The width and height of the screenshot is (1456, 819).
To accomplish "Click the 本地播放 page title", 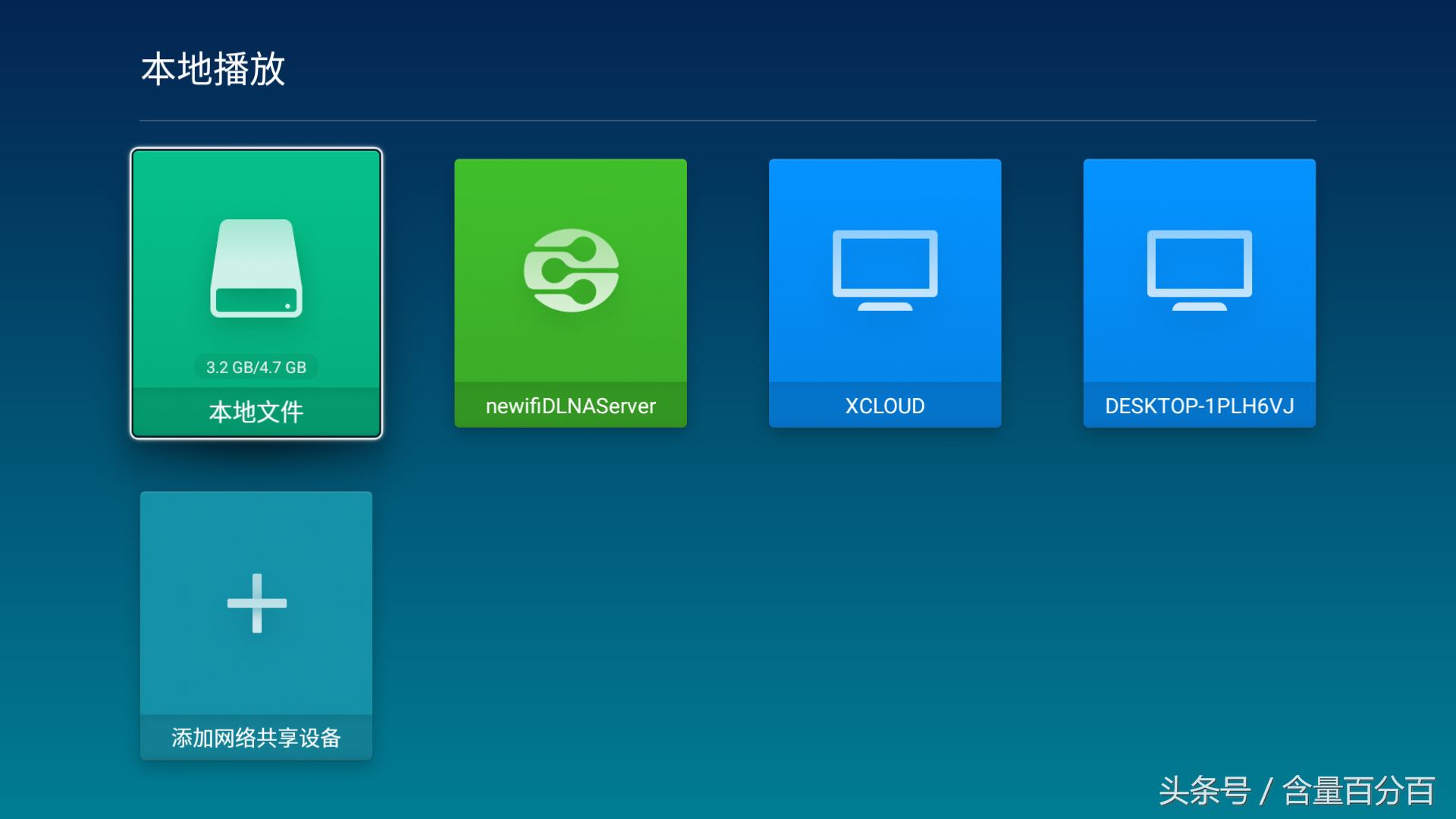I will coord(213,69).
